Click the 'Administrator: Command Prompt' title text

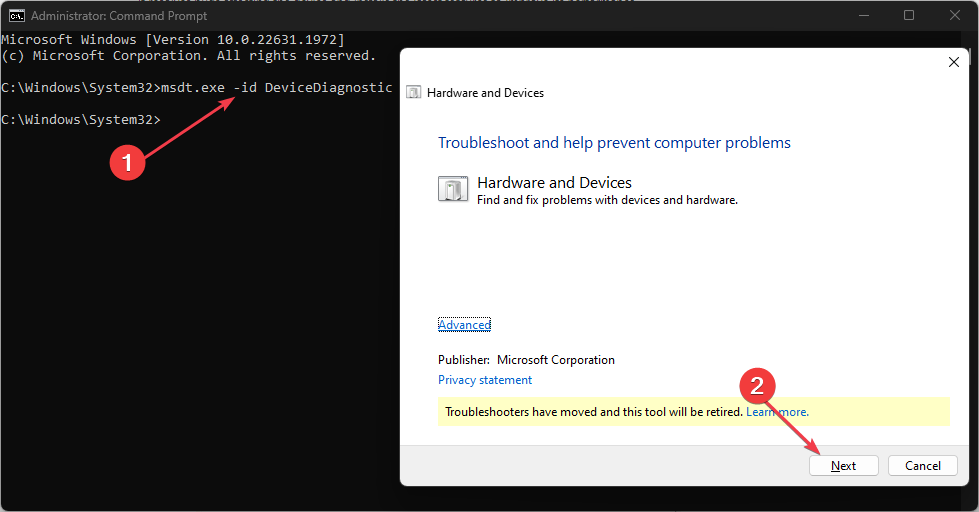click(x=119, y=16)
